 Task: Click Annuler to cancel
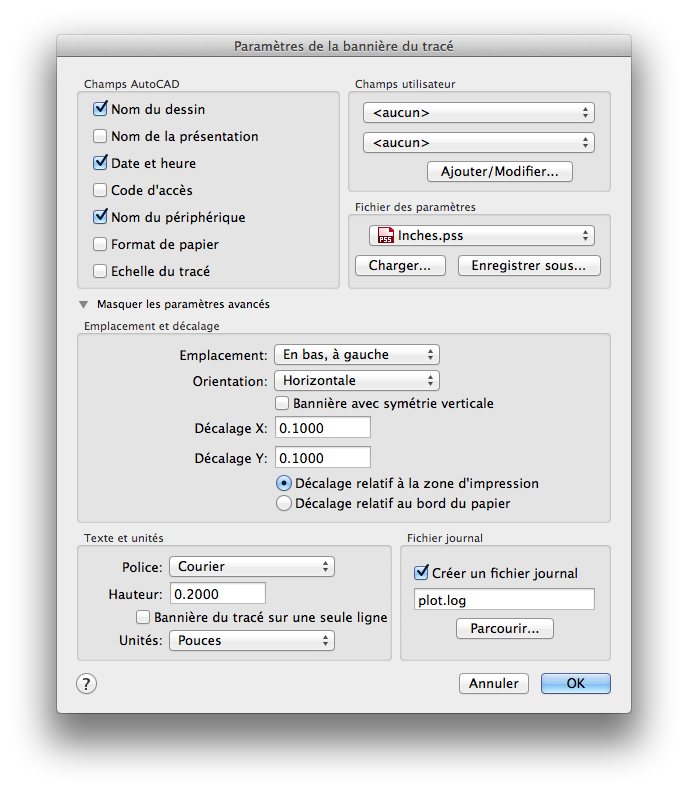(x=494, y=683)
